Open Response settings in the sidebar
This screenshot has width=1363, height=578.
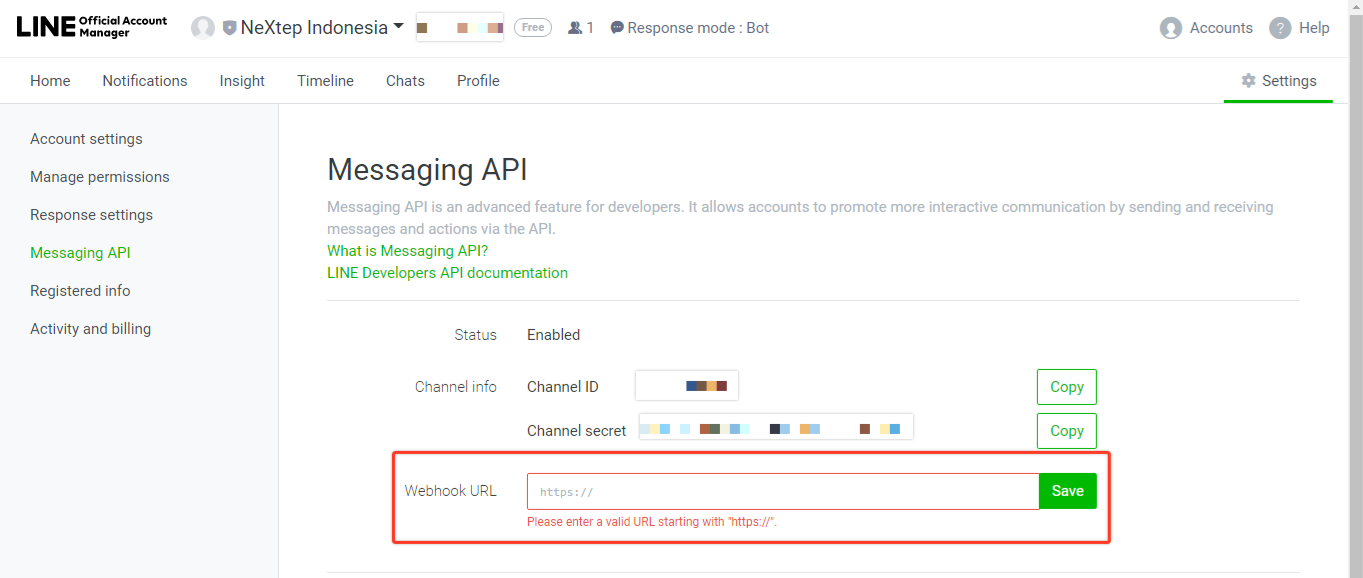pyautogui.click(x=91, y=215)
